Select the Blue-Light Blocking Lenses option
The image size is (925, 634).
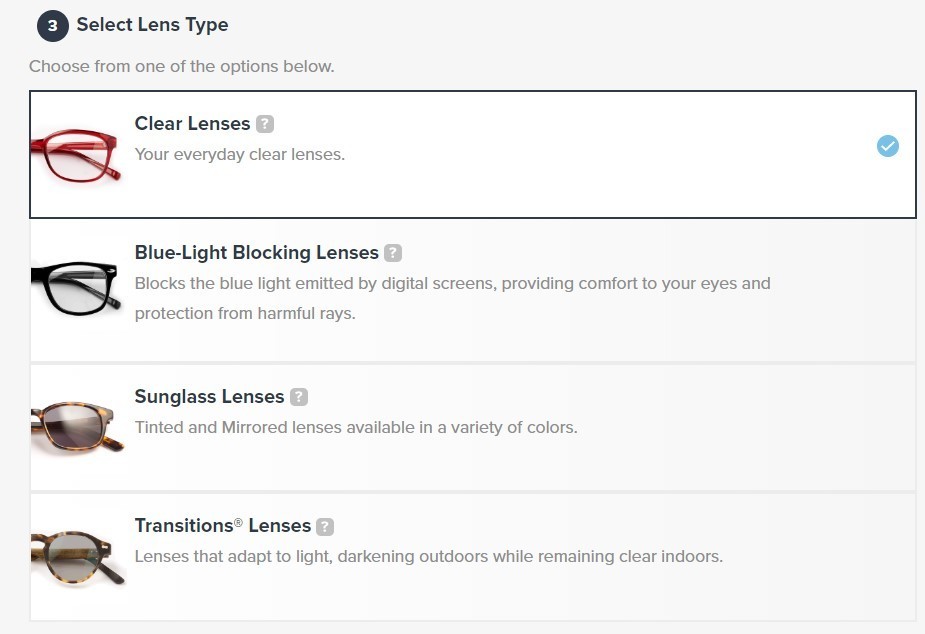pyautogui.click(x=473, y=291)
